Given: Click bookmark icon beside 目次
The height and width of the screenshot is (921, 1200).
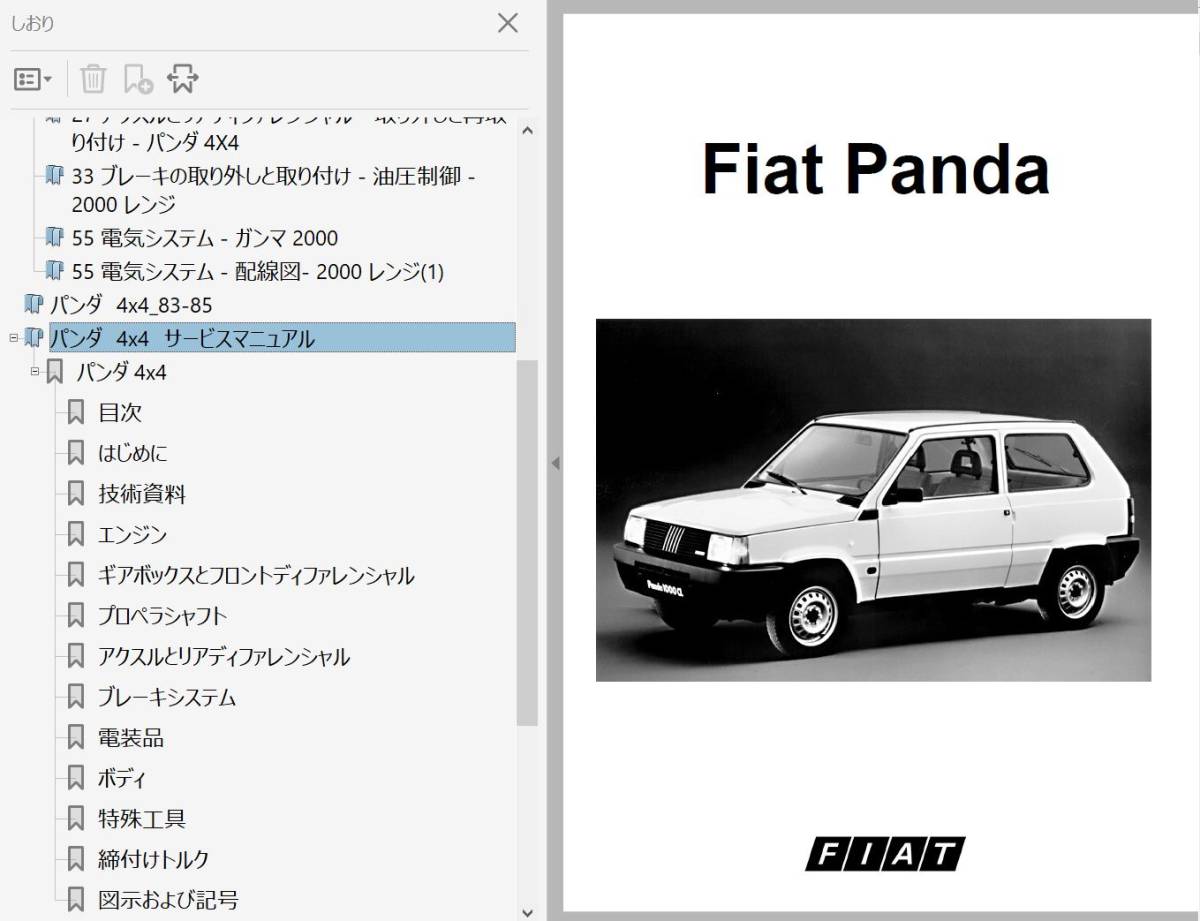Looking at the screenshot, I should (76, 412).
